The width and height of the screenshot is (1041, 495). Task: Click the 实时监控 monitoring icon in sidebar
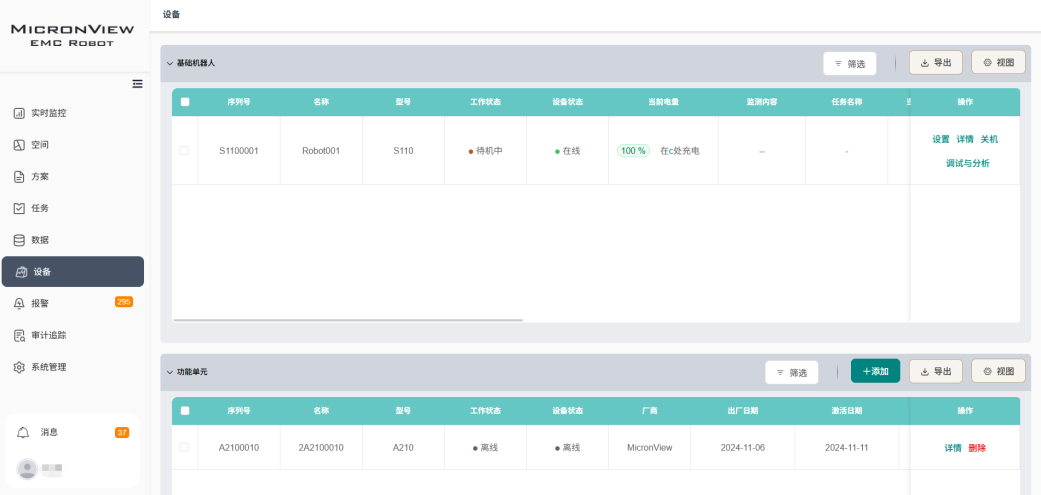(x=19, y=113)
